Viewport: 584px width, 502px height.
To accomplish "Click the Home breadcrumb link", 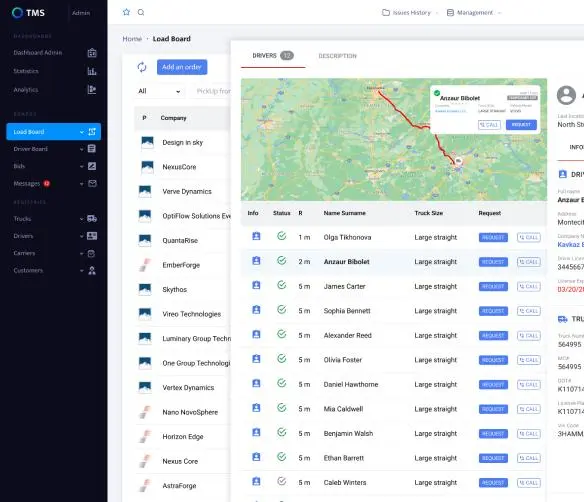I will point(132,39).
